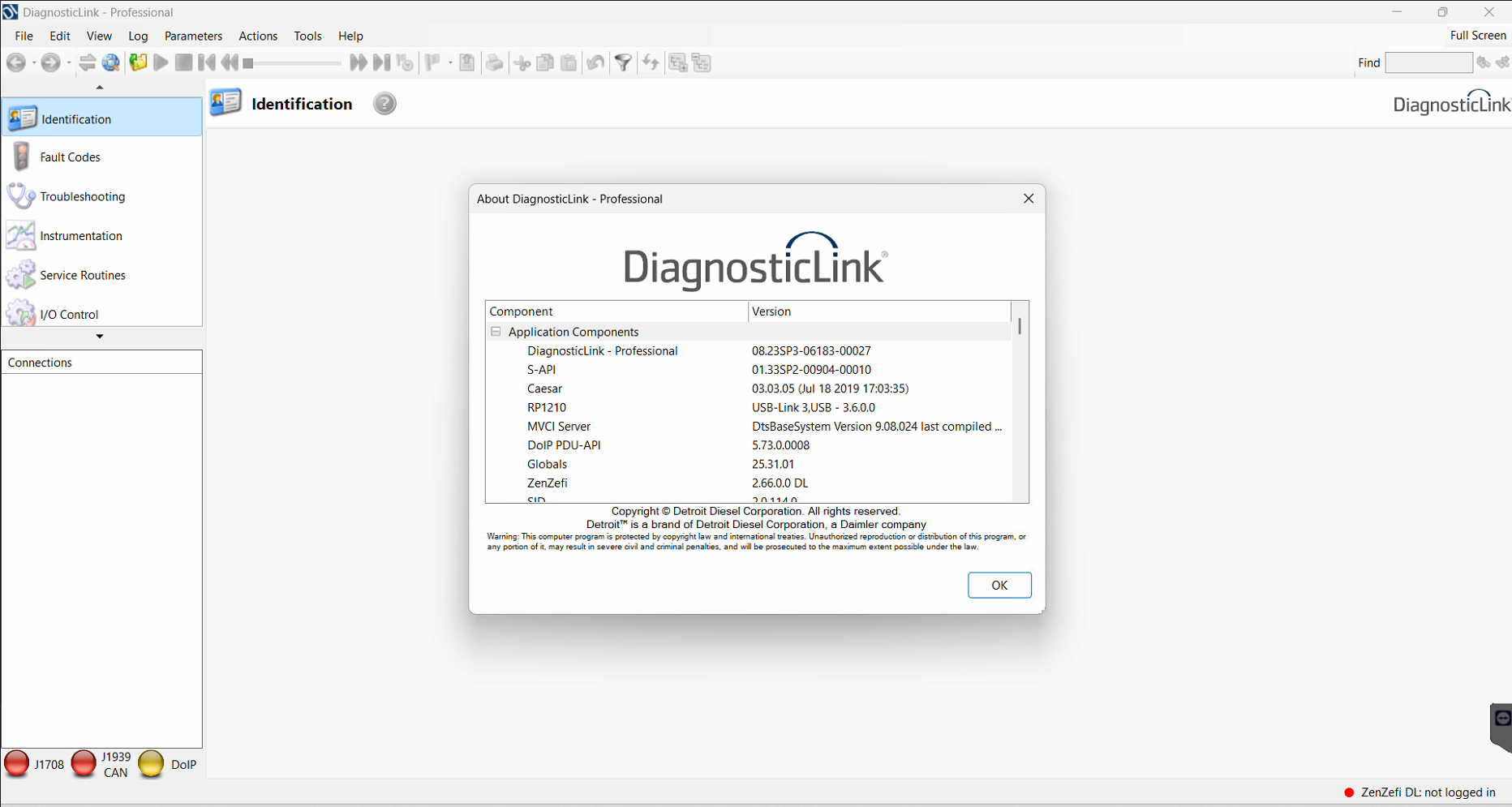Image resolution: width=1512 pixels, height=807 pixels.
Task: Select Troubleshooting in the sidebar
Action: [x=82, y=196]
